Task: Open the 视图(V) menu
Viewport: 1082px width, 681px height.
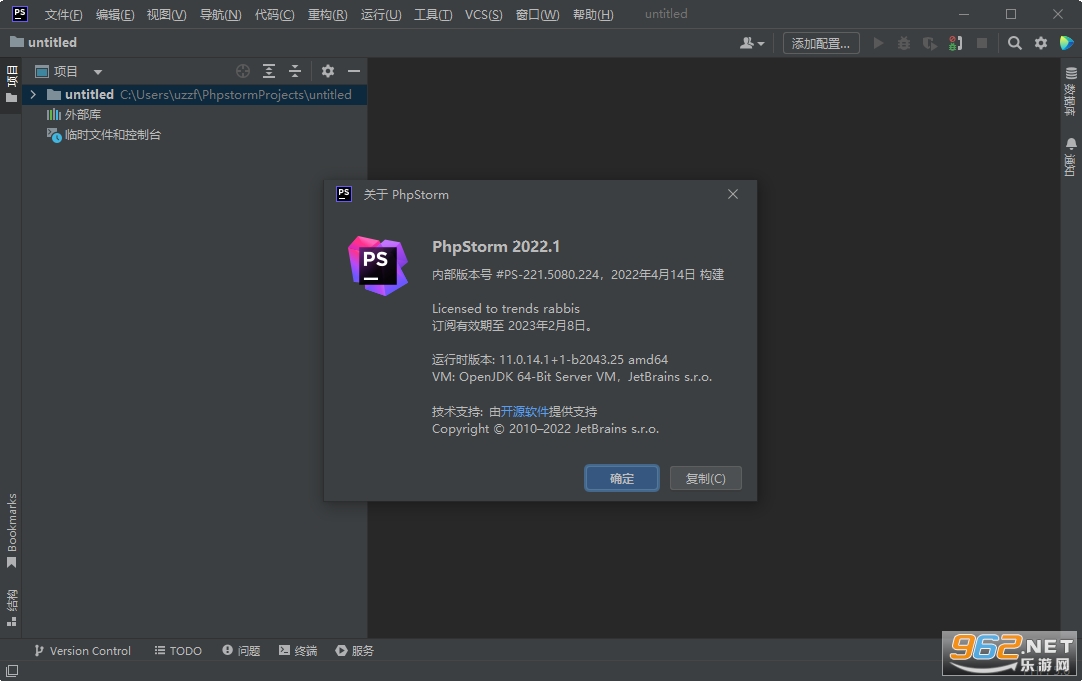Action: click(x=166, y=14)
